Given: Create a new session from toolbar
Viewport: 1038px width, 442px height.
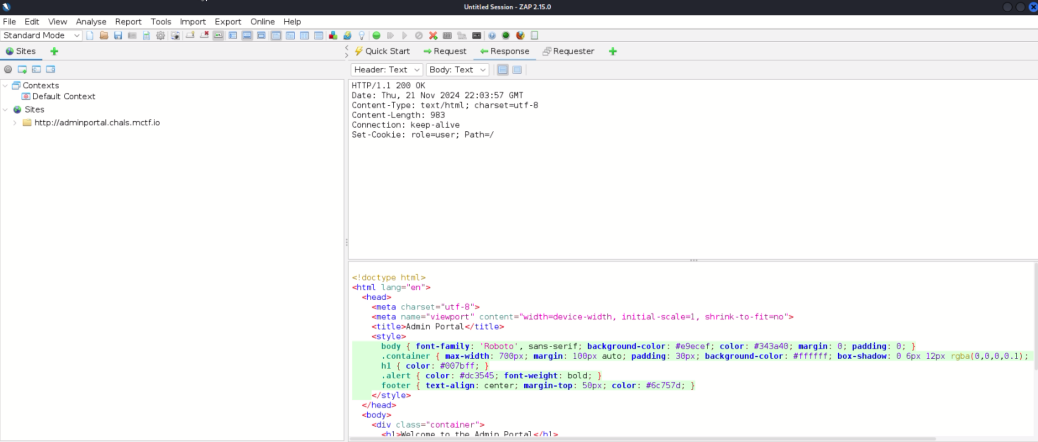Looking at the screenshot, I should point(89,36).
